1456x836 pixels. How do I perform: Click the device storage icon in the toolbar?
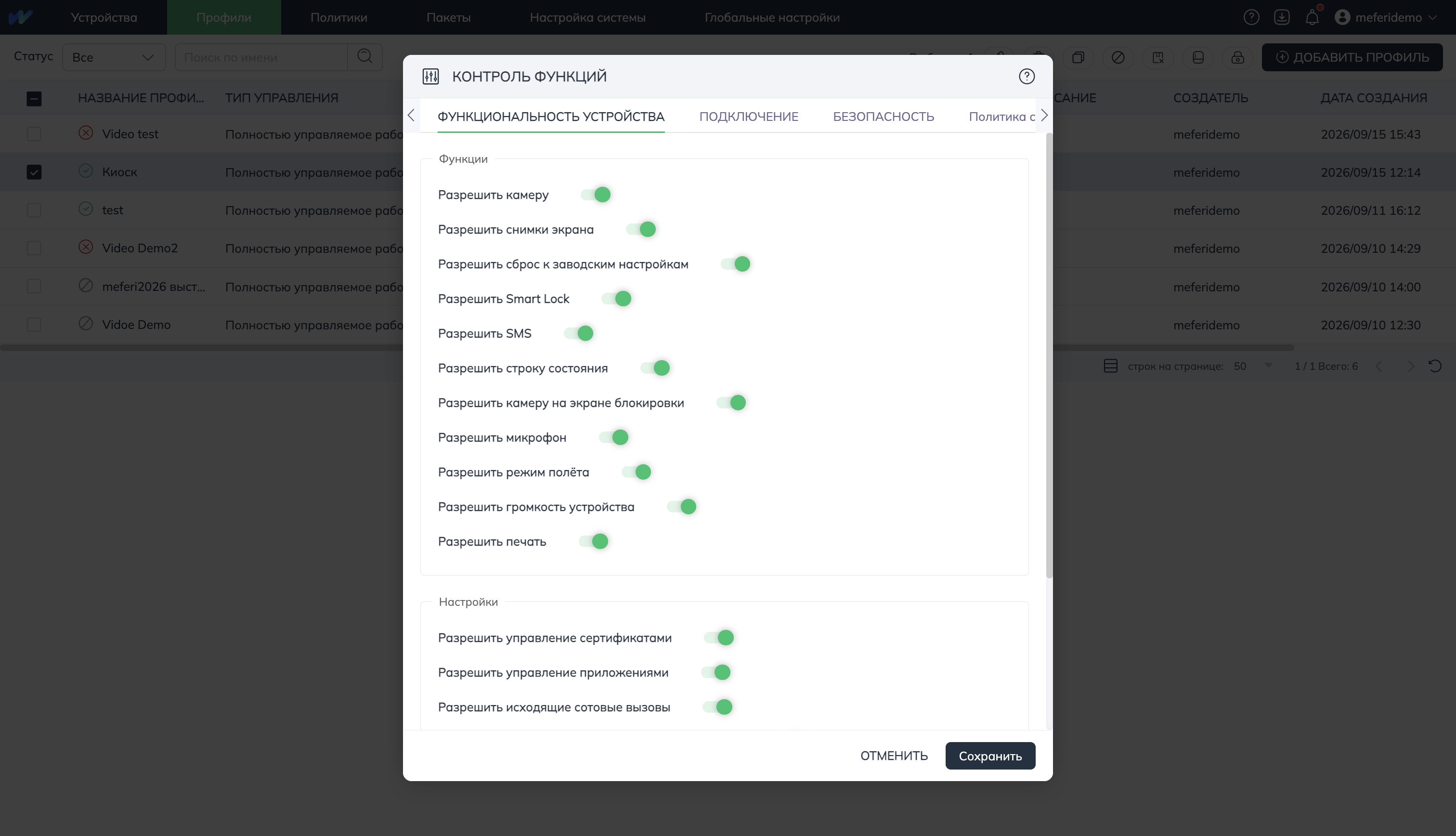1198,57
